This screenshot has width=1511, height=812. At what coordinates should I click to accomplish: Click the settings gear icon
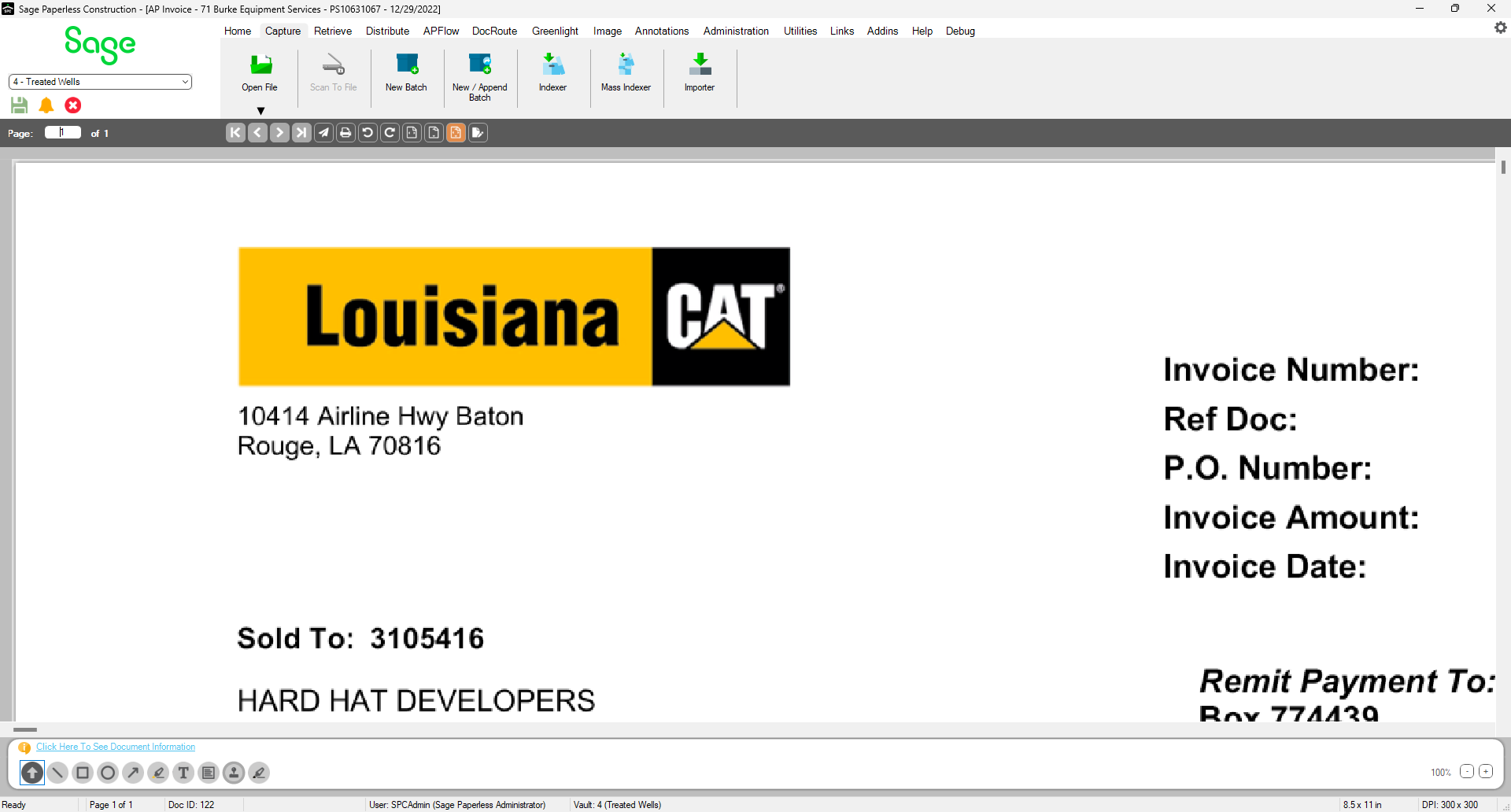pyautogui.click(x=1500, y=28)
